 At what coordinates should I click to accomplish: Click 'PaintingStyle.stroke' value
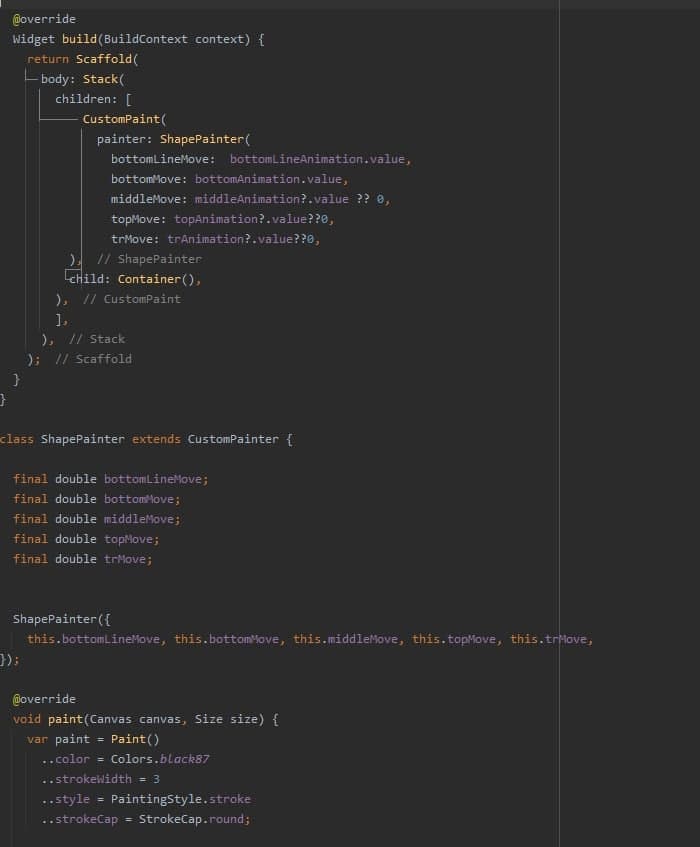(x=181, y=798)
